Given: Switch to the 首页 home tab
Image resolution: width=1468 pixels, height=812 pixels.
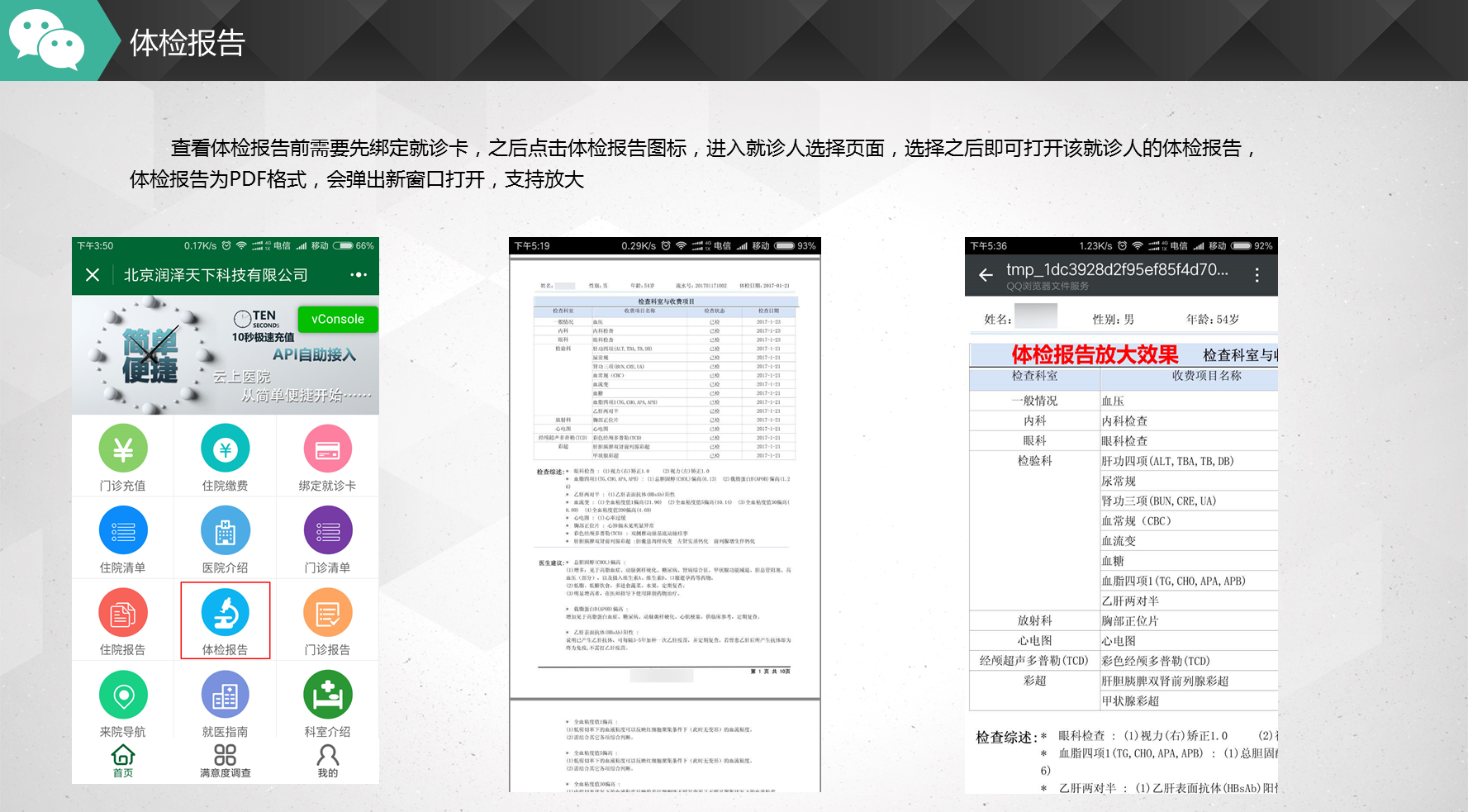Looking at the screenshot, I should point(123,761).
